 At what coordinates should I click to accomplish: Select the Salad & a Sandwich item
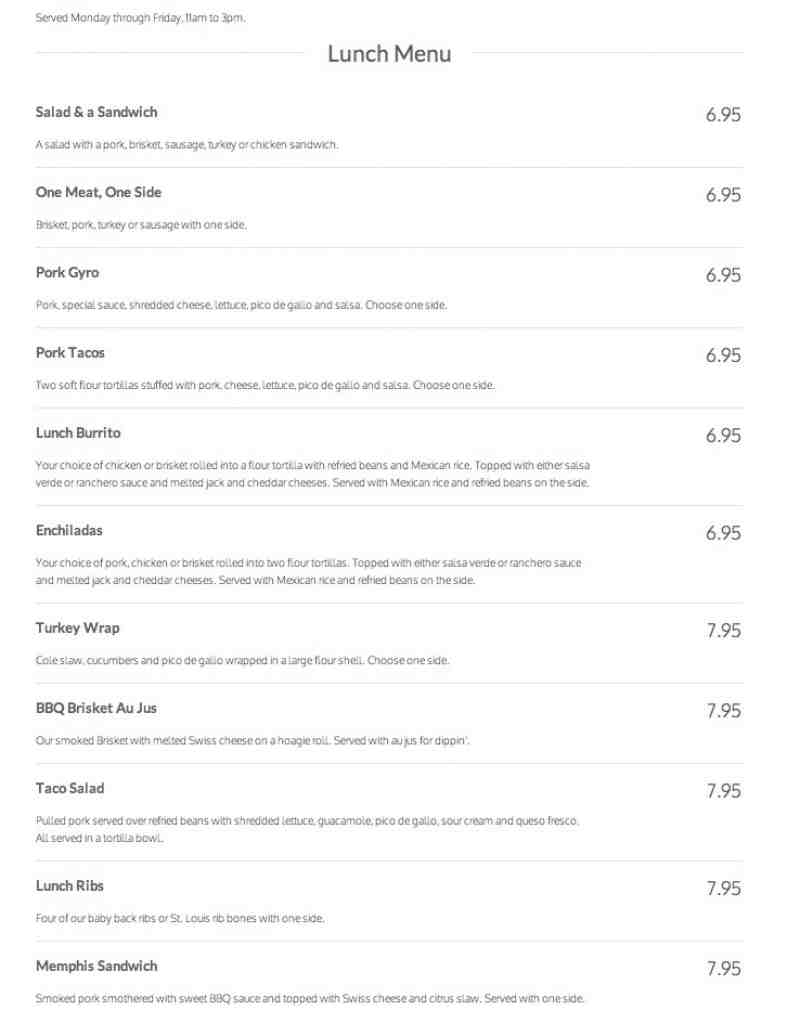pos(96,112)
